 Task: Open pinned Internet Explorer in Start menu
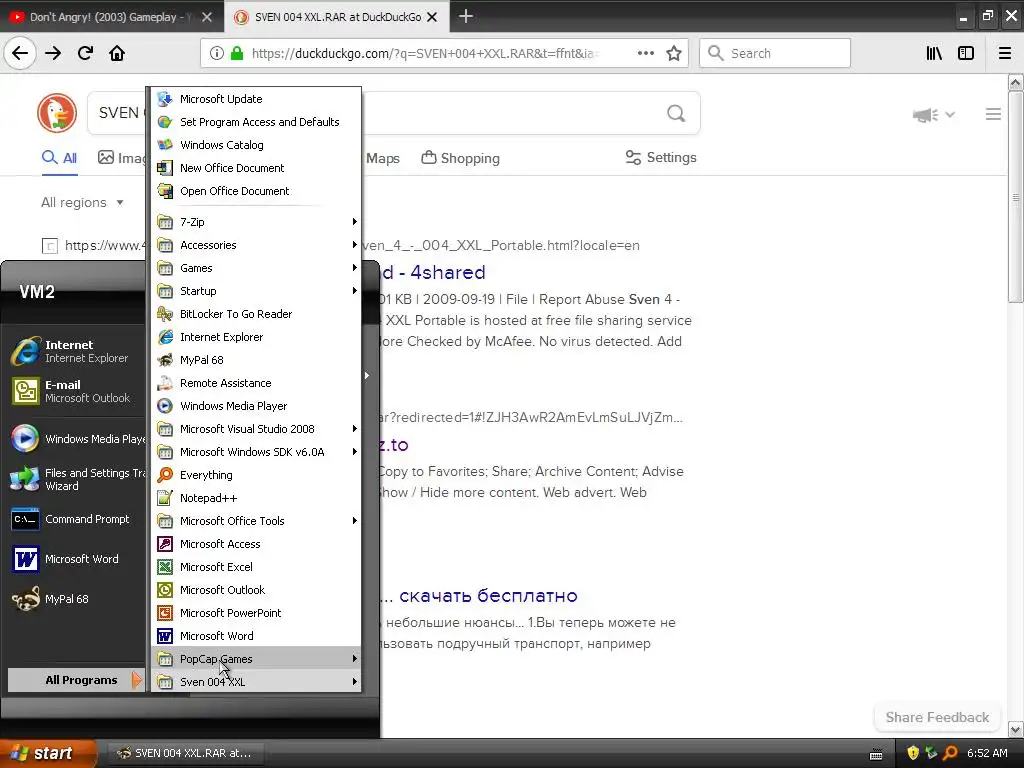point(76,351)
